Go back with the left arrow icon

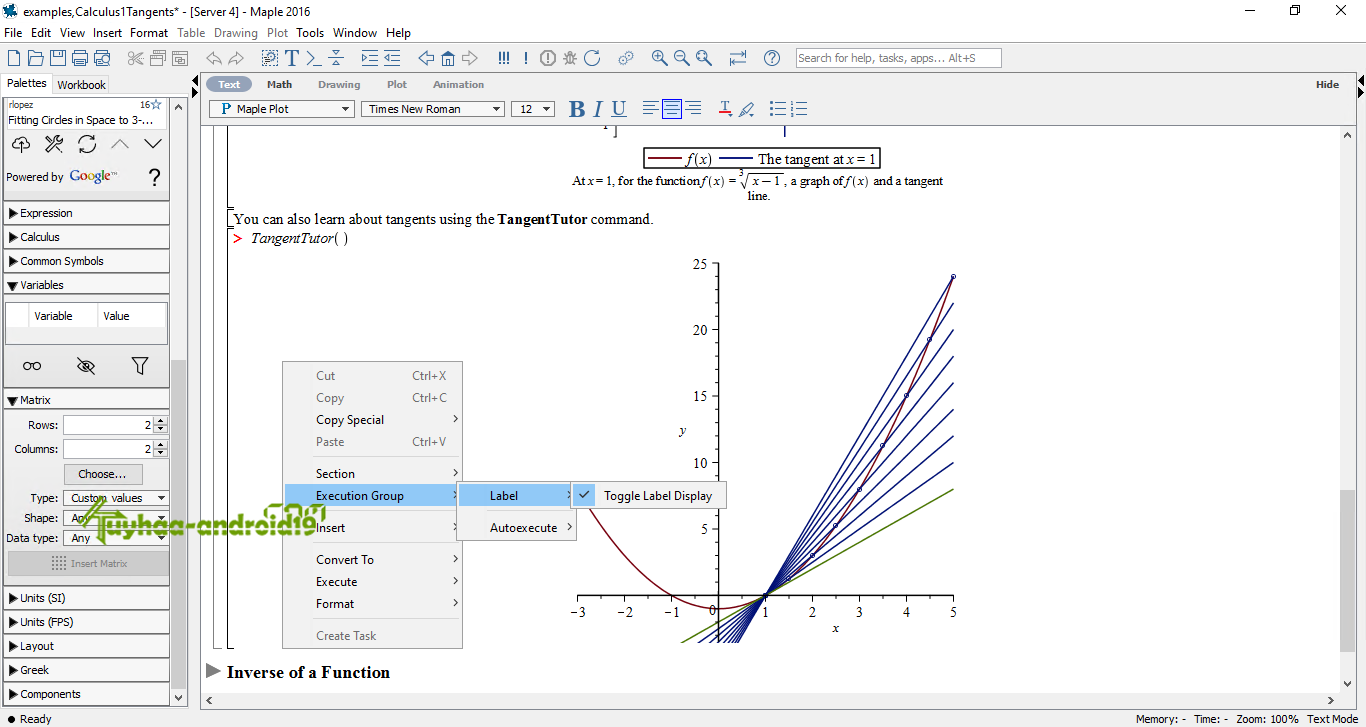[x=426, y=58]
